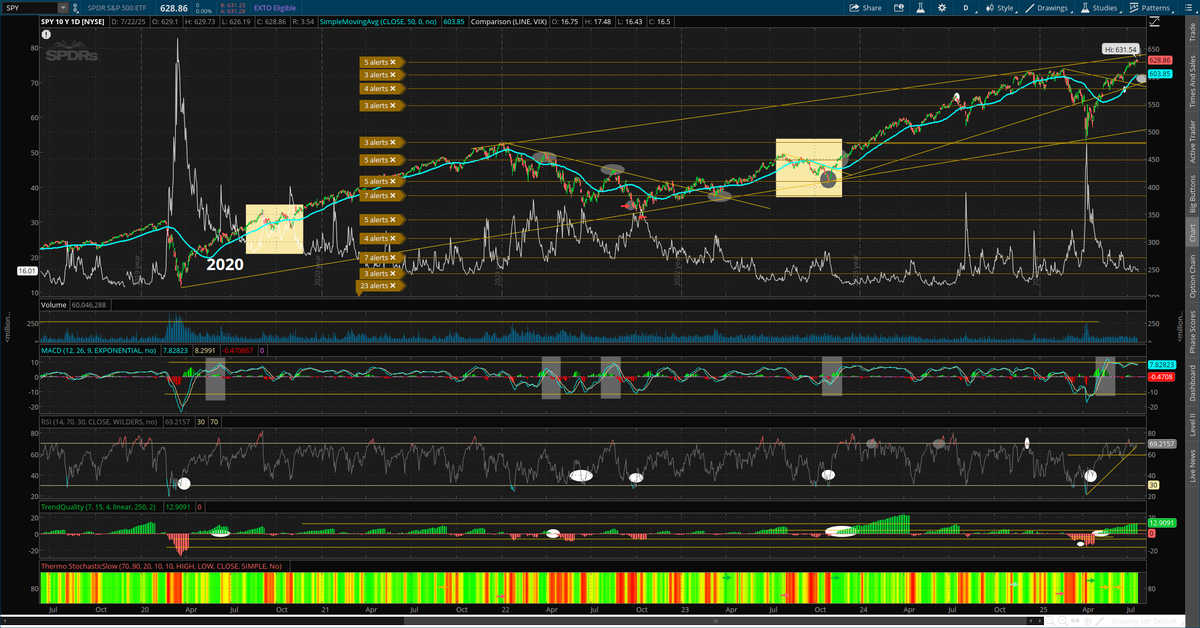This screenshot has width=1200, height=628.
Task: Switch to the Trade sidebar tab
Action: [1191, 31]
